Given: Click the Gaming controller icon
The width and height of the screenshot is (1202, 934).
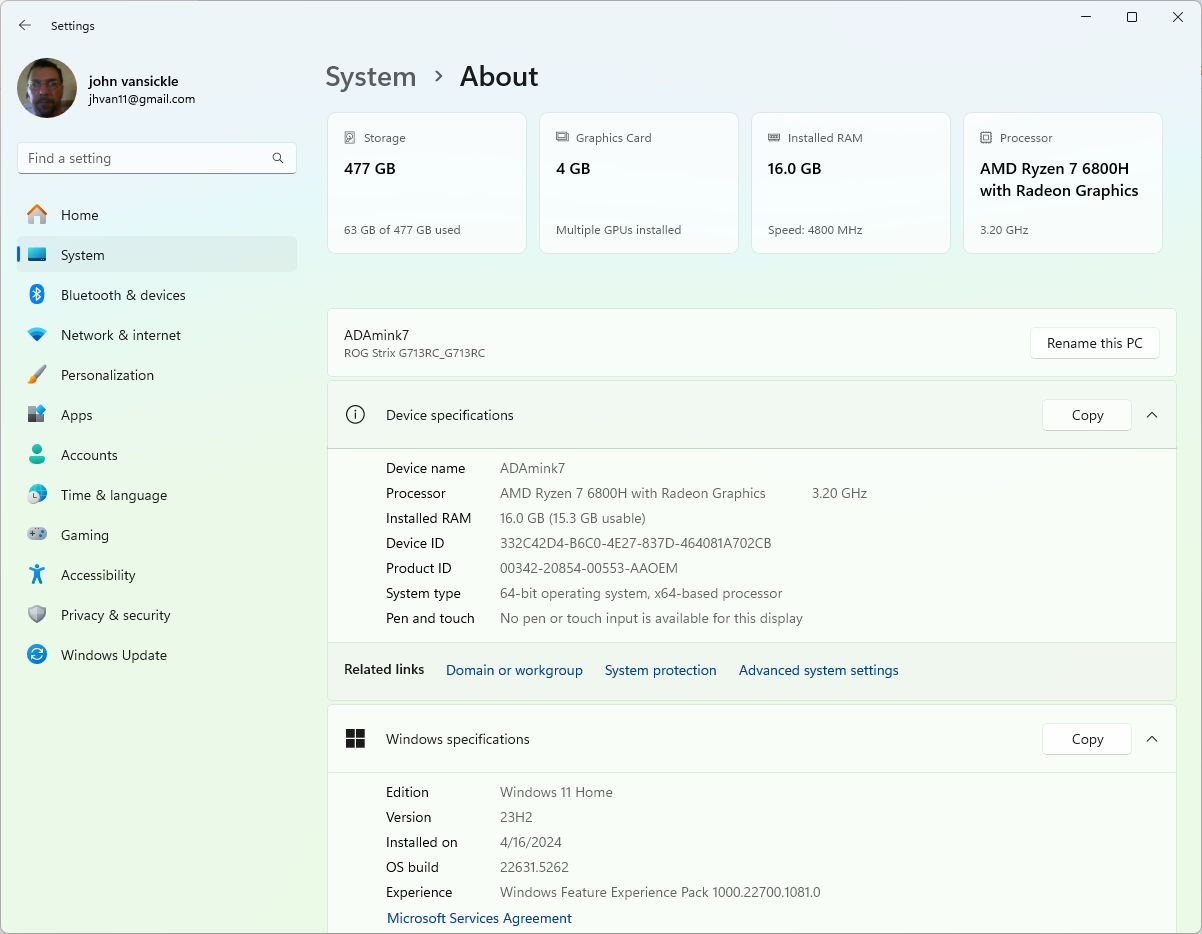Looking at the screenshot, I should click(37, 535).
